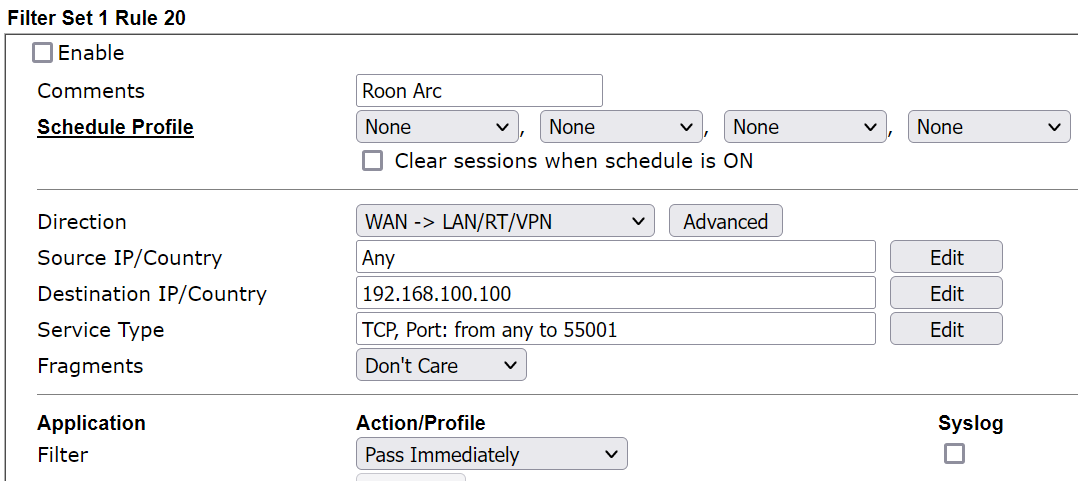Edit the Service Type setting

point(946,329)
